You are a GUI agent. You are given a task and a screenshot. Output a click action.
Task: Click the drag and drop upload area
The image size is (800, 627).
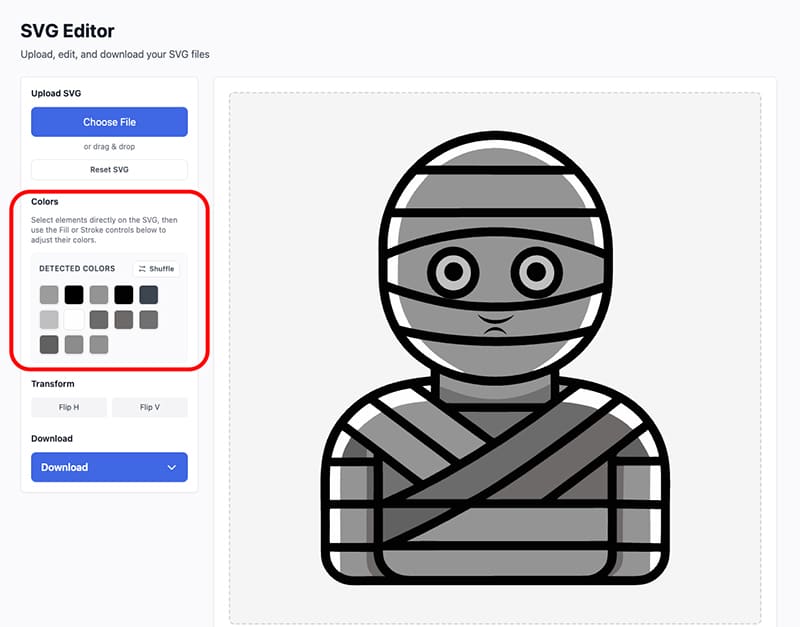coord(109,146)
